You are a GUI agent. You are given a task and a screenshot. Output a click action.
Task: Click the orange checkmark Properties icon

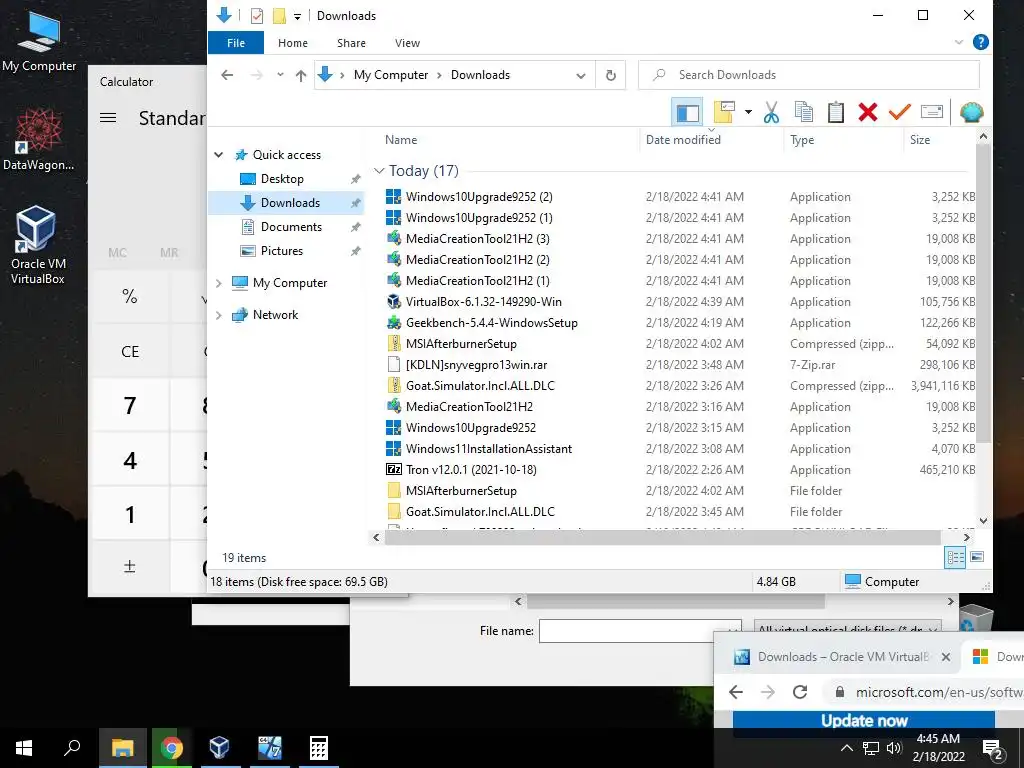click(899, 112)
